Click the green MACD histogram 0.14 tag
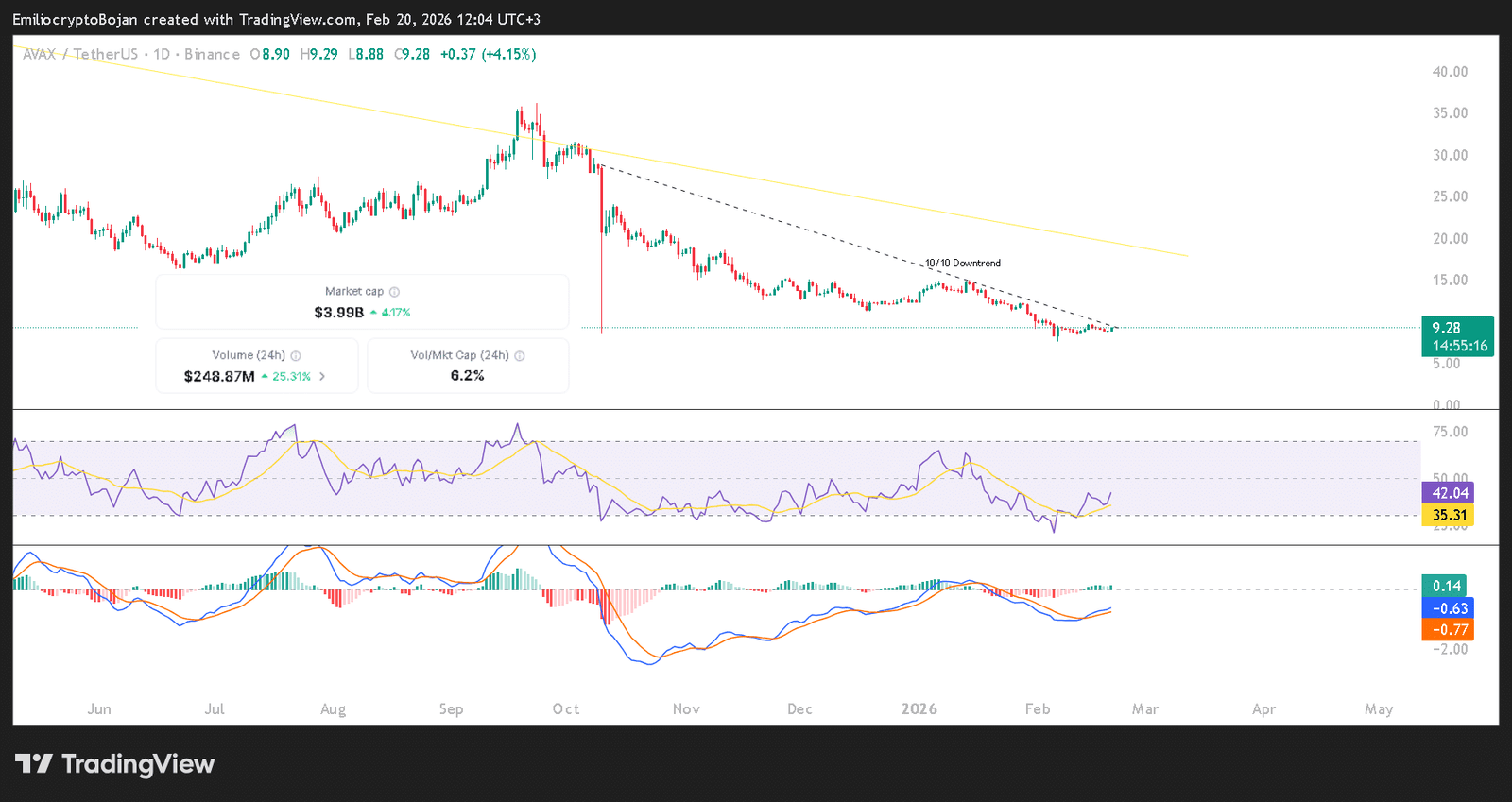Image resolution: width=1512 pixels, height=802 pixels. pos(1446,586)
